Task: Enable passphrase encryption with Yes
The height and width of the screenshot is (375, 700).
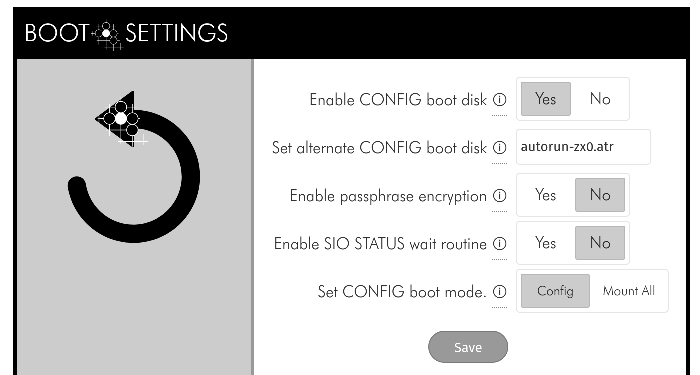Action: pos(546,195)
